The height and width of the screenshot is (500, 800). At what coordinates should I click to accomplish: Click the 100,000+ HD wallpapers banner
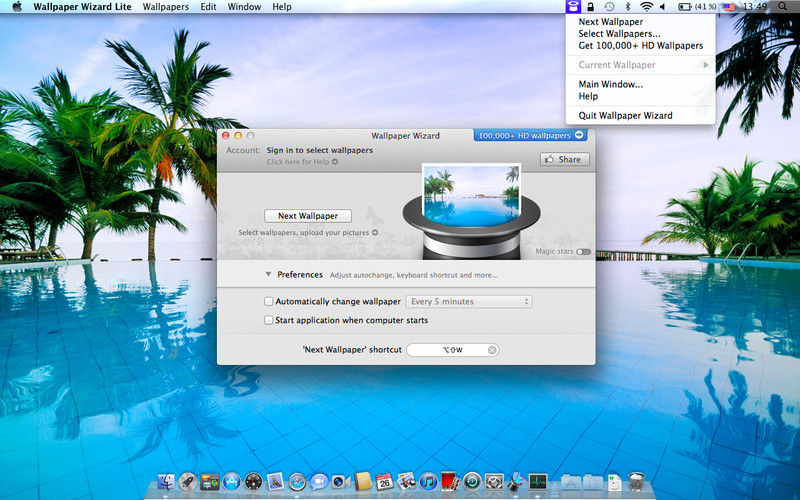[530, 135]
